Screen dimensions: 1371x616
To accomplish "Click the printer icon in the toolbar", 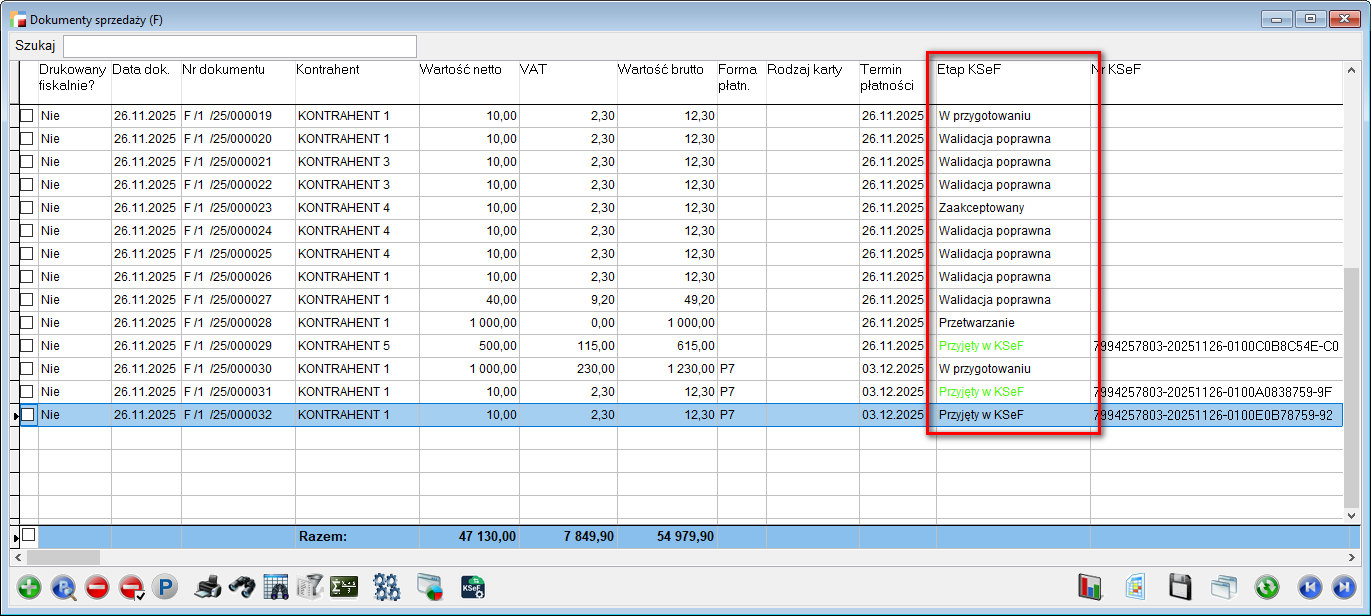I will [207, 588].
